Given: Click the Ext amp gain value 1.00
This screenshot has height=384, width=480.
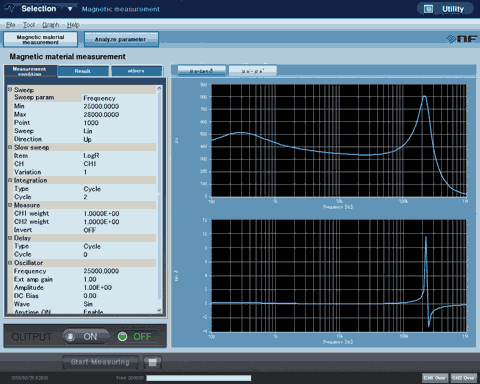Looking at the screenshot, I should 90,279.
